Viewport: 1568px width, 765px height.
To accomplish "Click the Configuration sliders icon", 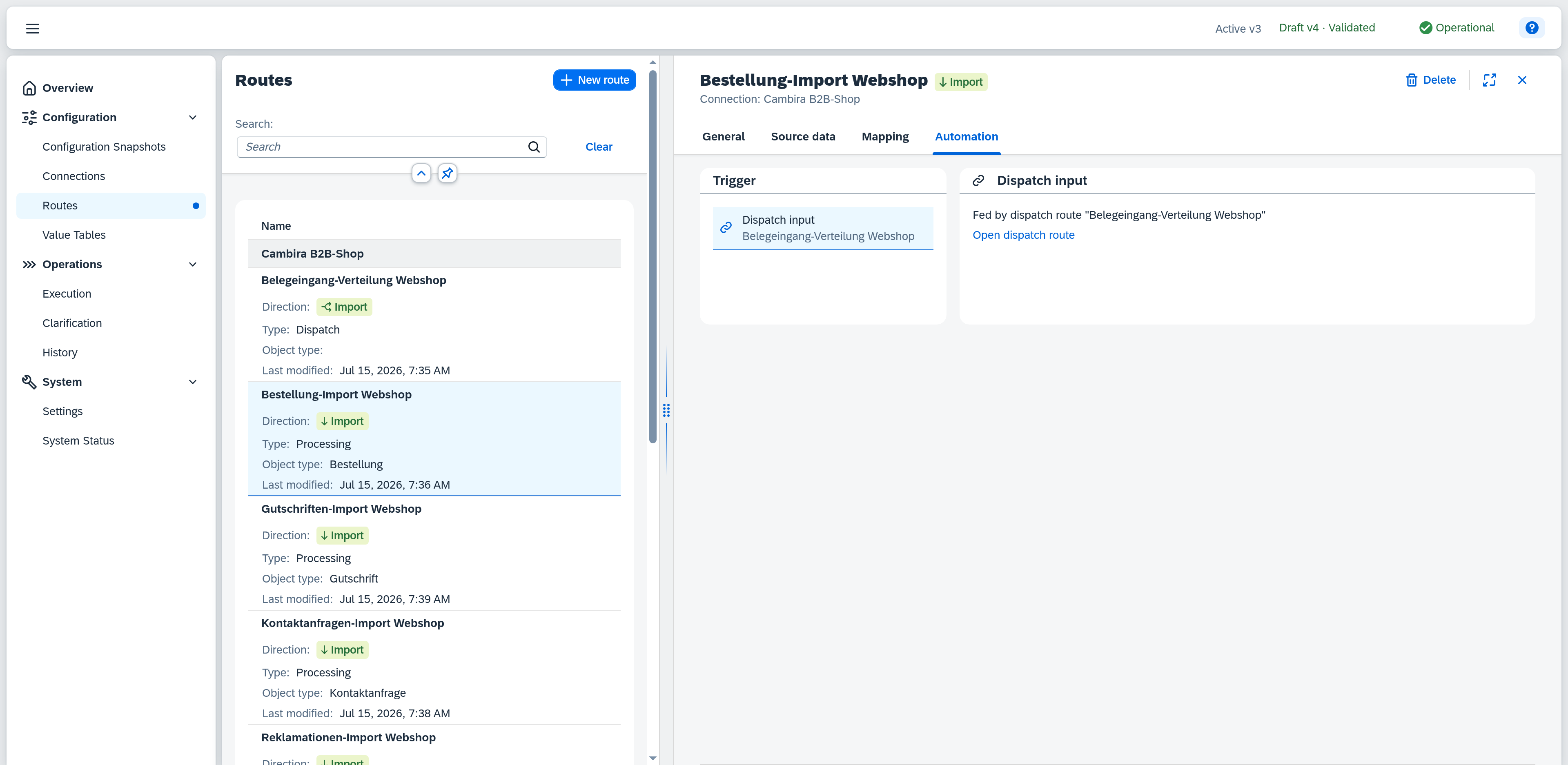I will pos(29,118).
